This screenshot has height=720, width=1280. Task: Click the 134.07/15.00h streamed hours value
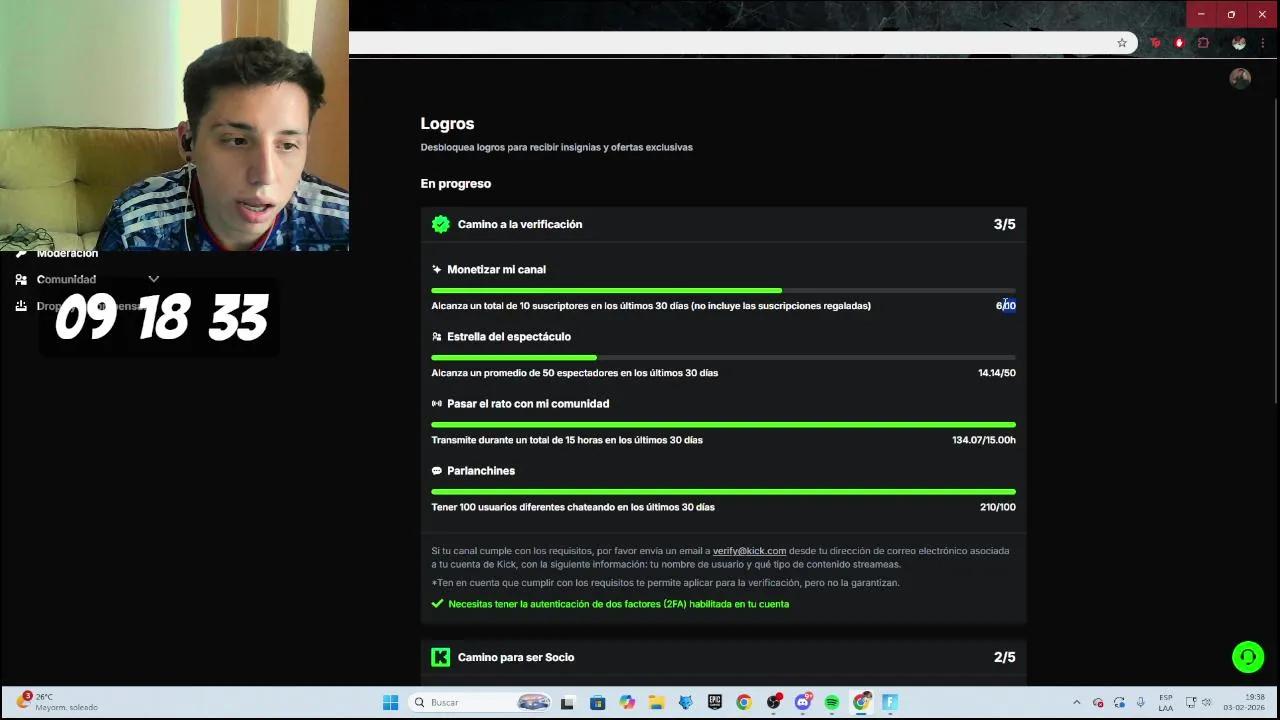[x=983, y=440]
